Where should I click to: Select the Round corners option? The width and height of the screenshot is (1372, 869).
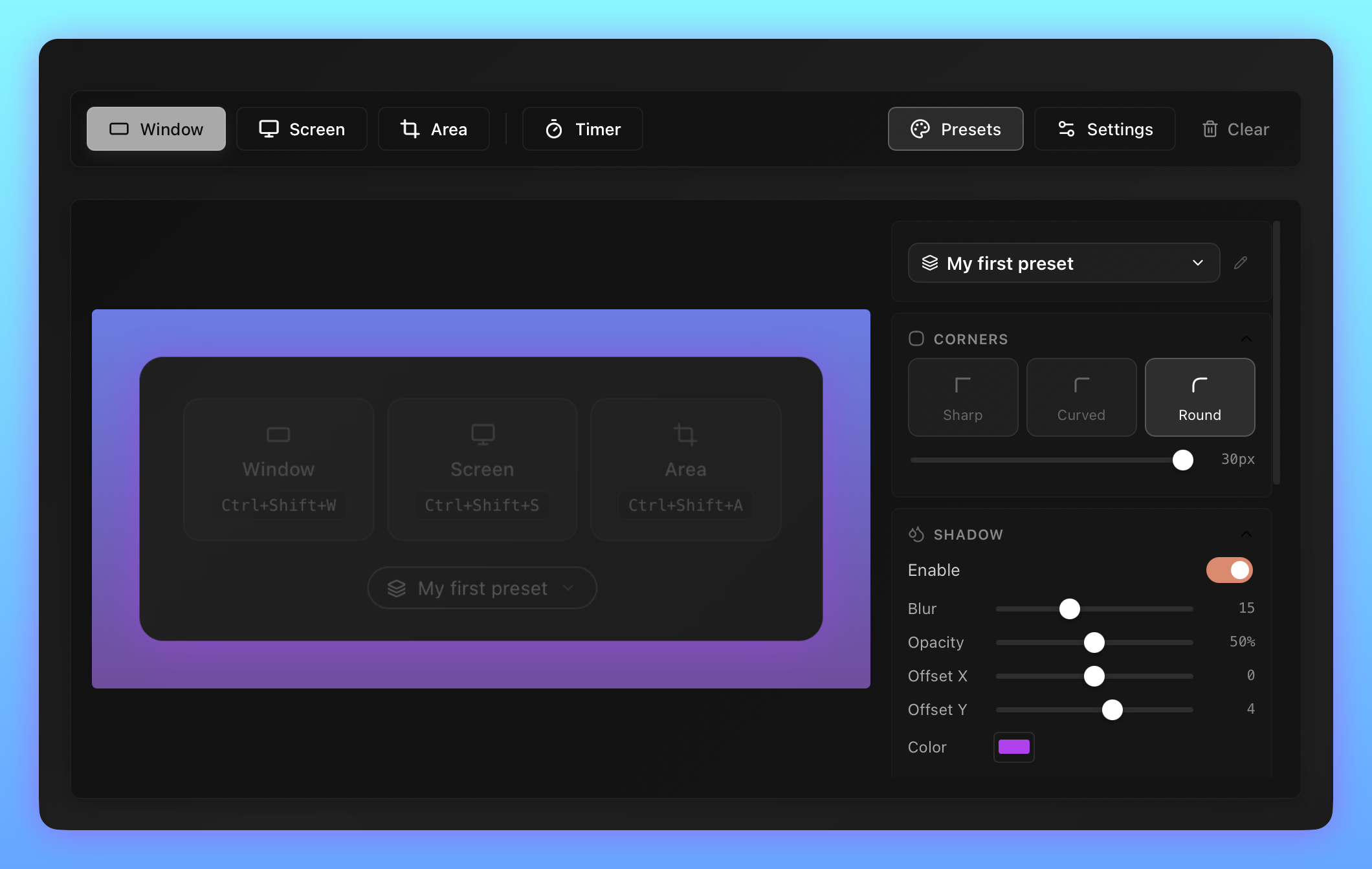click(1199, 397)
